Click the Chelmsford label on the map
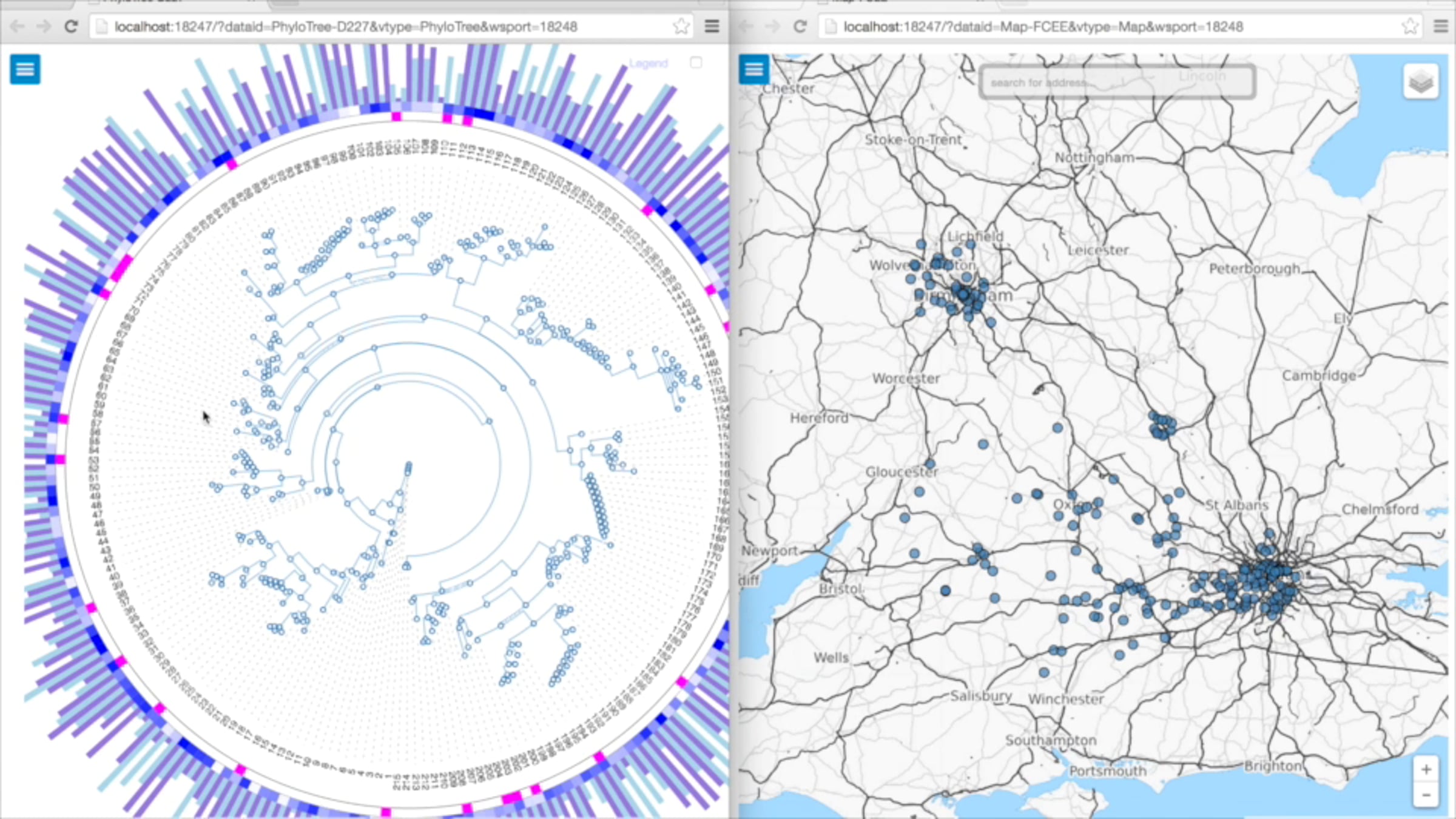Image resolution: width=1456 pixels, height=819 pixels. pyautogui.click(x=1380, y=510)
